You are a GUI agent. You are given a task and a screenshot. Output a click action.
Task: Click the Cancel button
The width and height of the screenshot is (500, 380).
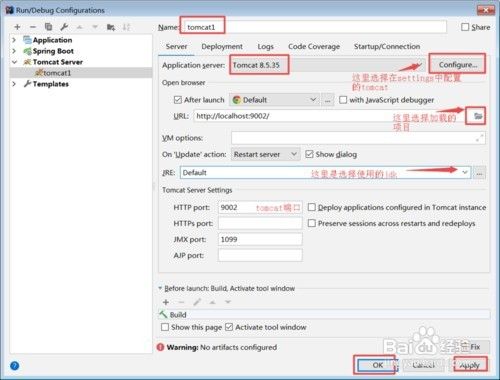pyautogui.click(x=423, y=365)
